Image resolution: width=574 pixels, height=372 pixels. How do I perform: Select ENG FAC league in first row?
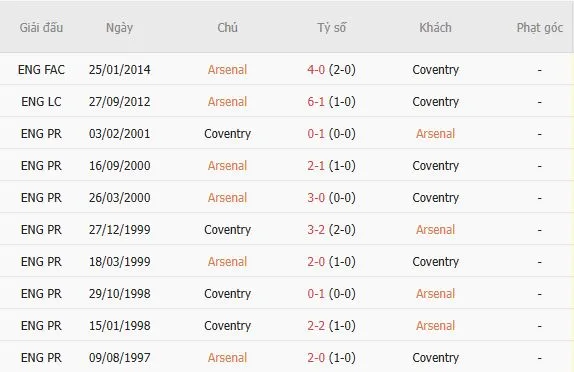coord(41,70)
